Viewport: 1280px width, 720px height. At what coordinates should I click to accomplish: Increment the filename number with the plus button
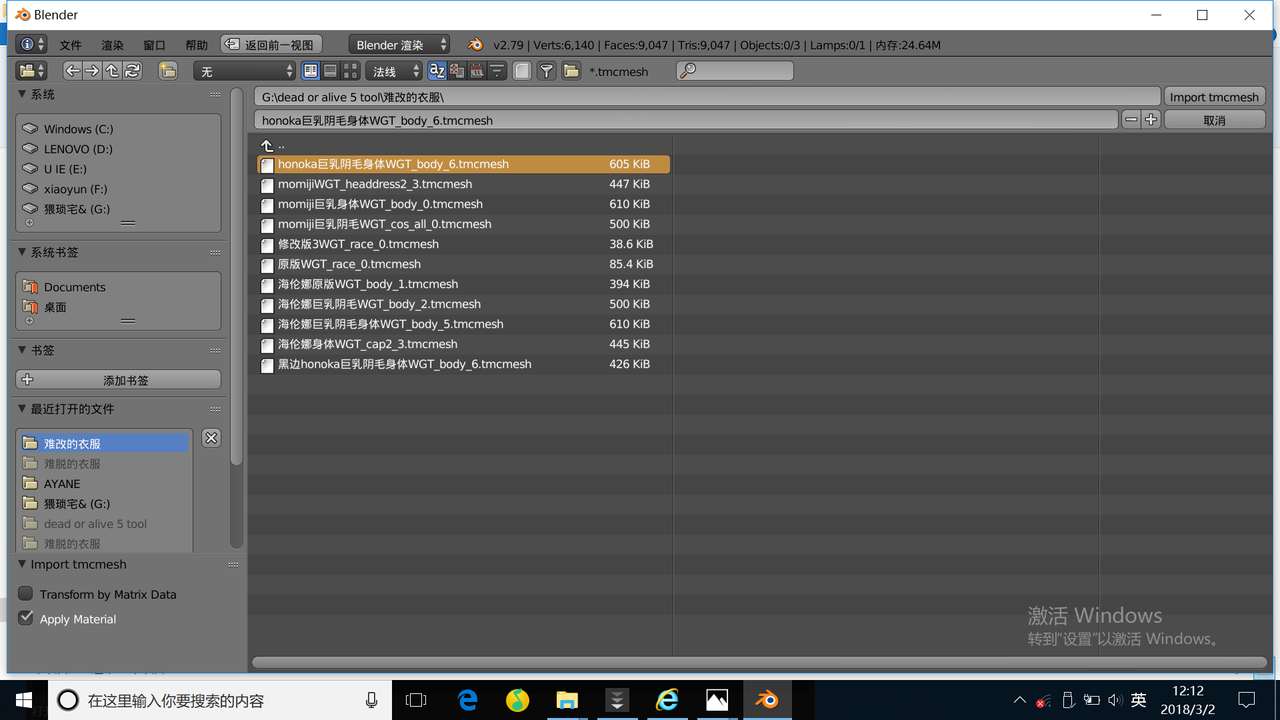[x=1151, y=120]
